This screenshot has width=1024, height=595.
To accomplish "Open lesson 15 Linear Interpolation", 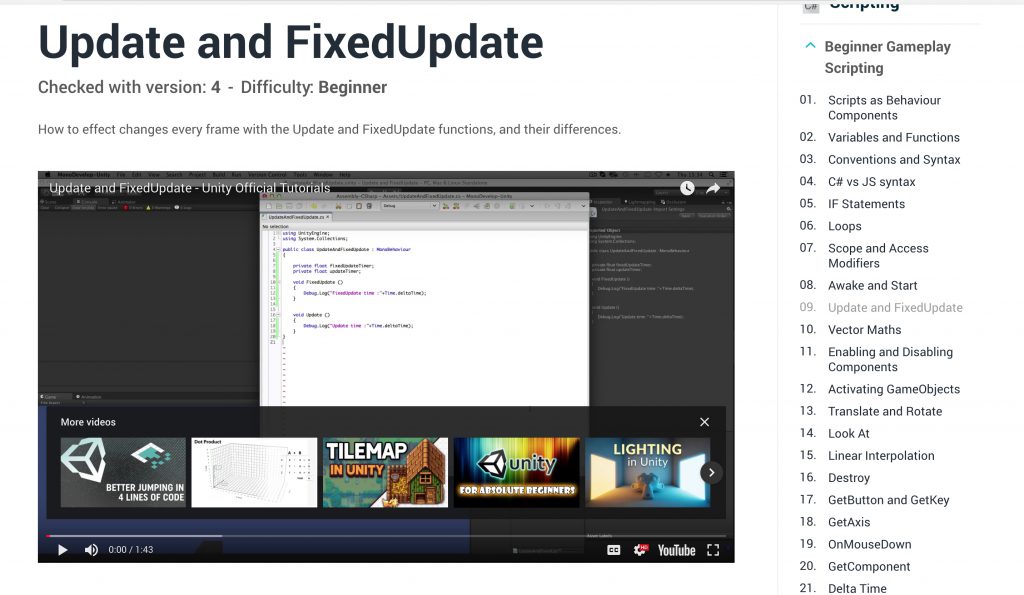I will click(884, 456).
